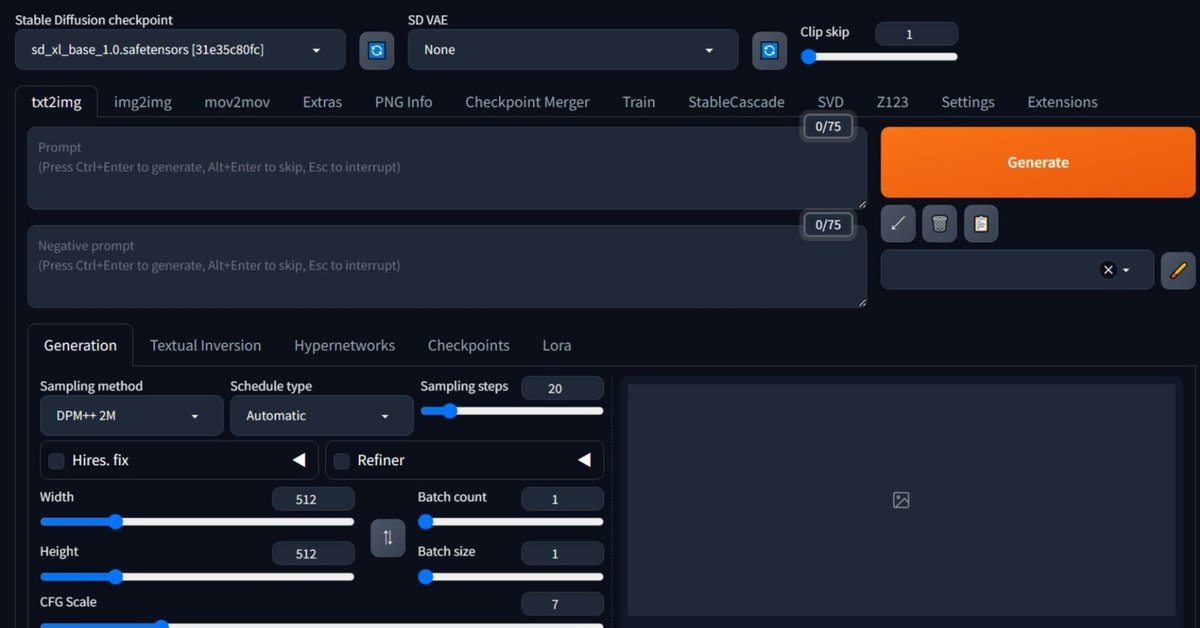The image size is (1200, 628).
Task: Apply selected styles with the clipboard icon
Action: click(x=981, y=223)
